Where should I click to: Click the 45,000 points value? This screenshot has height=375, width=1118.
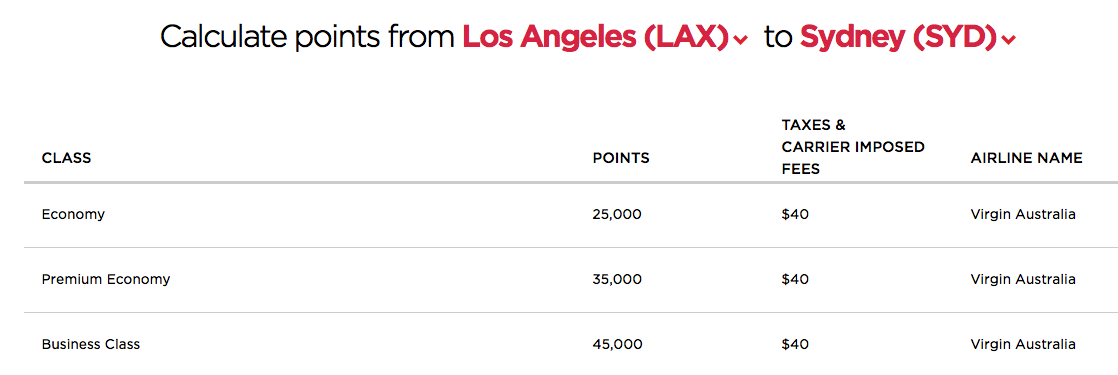click(617, 344)
